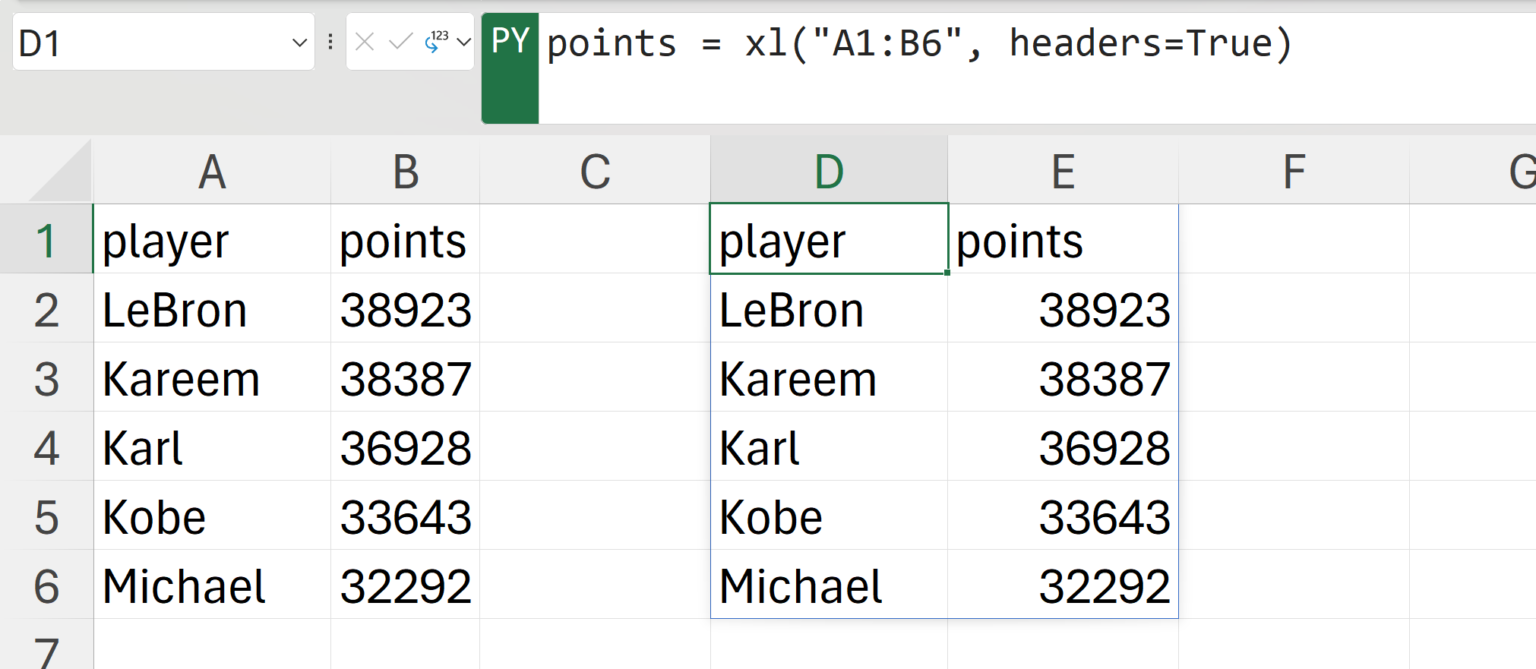Select row 6 header
Screen dimensions: 1536x669
(x=46, y=587)
